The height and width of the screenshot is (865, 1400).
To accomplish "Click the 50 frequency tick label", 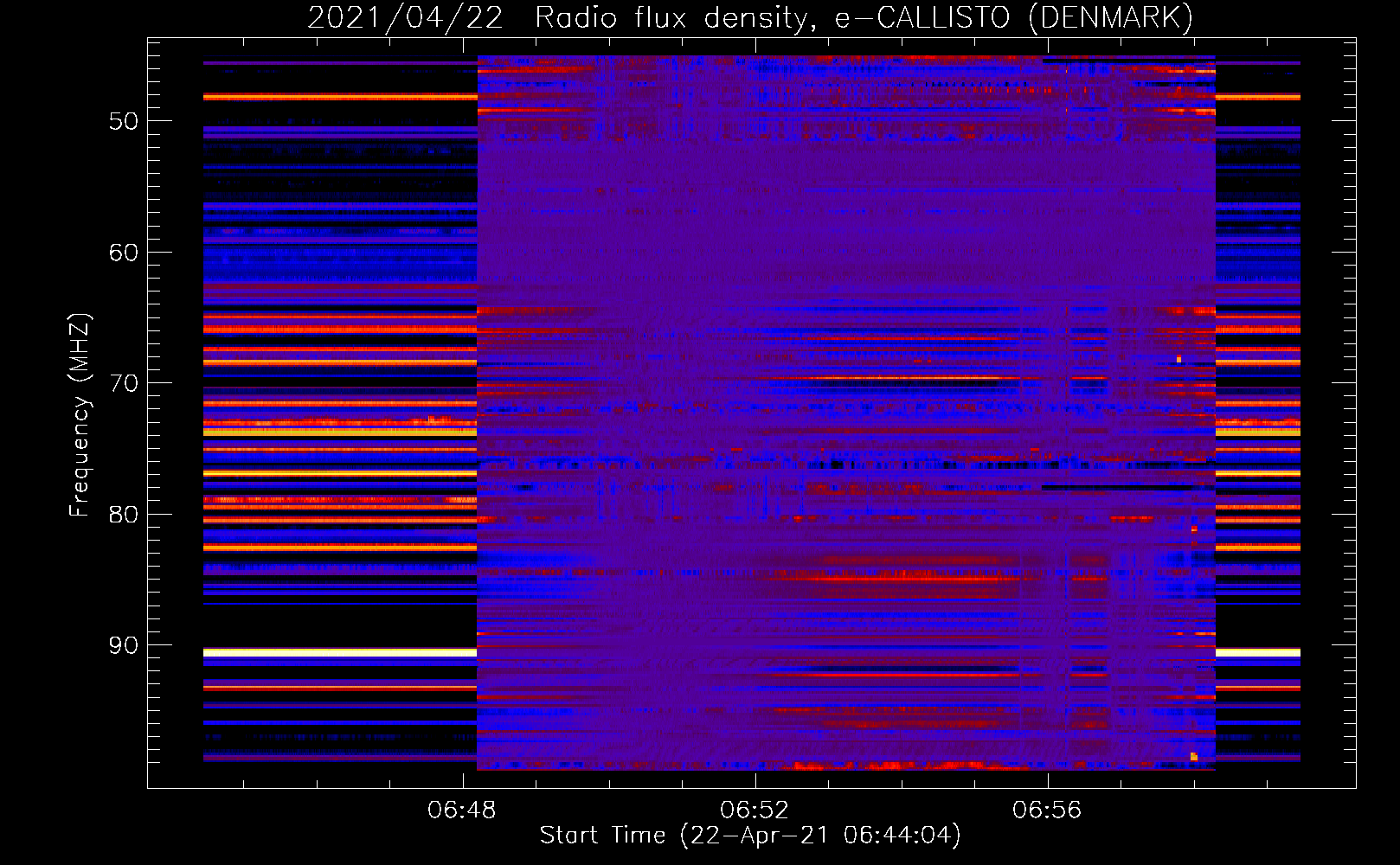I will pyautogui.click(x=124, y=121).
